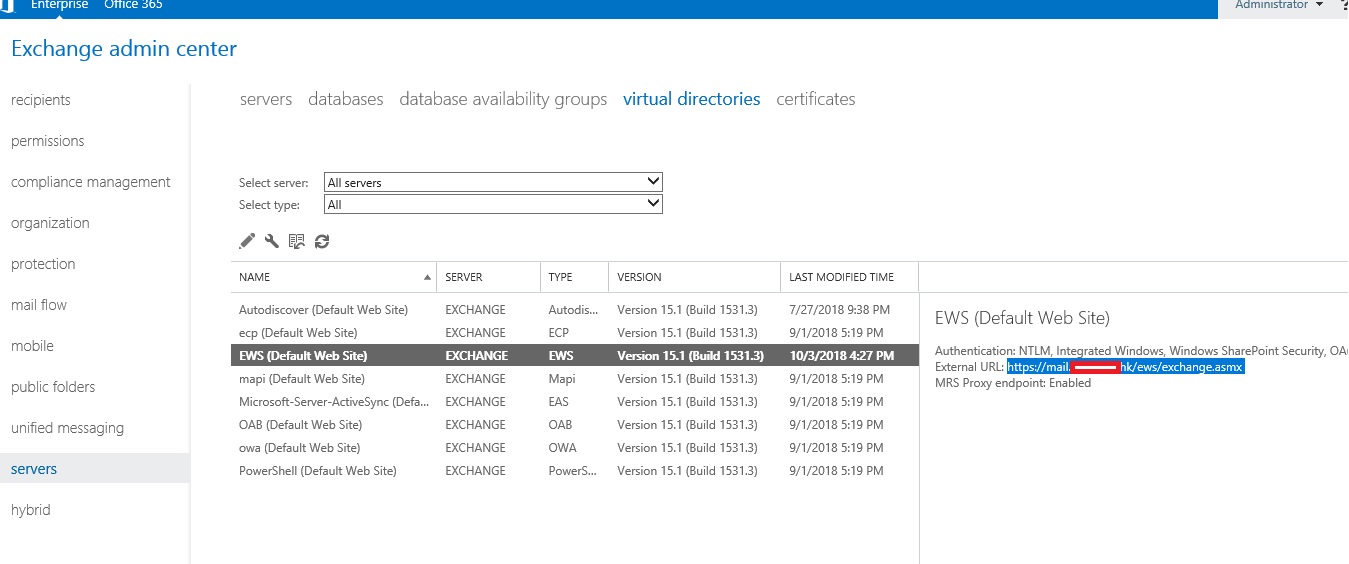Select mapi (Default Web Site) row
The width and height of the screenshot is (1349, 564).
click(x=574, y=379)
